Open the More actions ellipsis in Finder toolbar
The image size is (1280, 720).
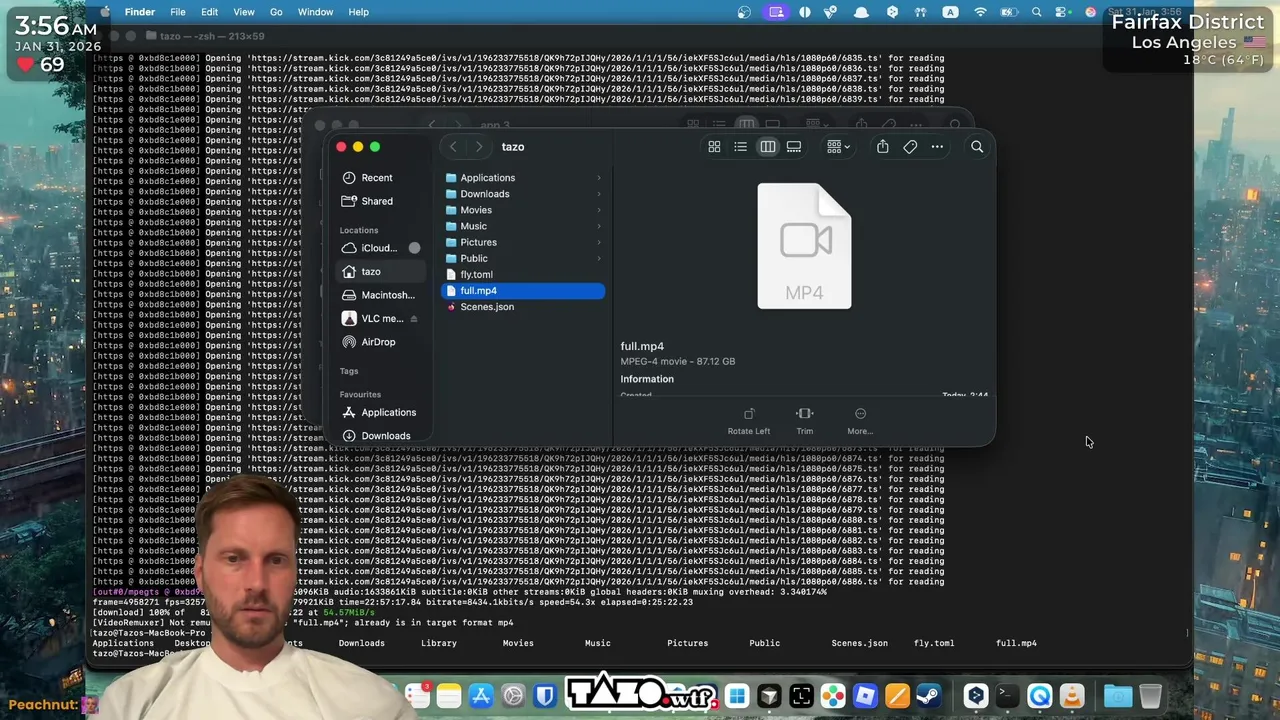[x=937, y=147]
